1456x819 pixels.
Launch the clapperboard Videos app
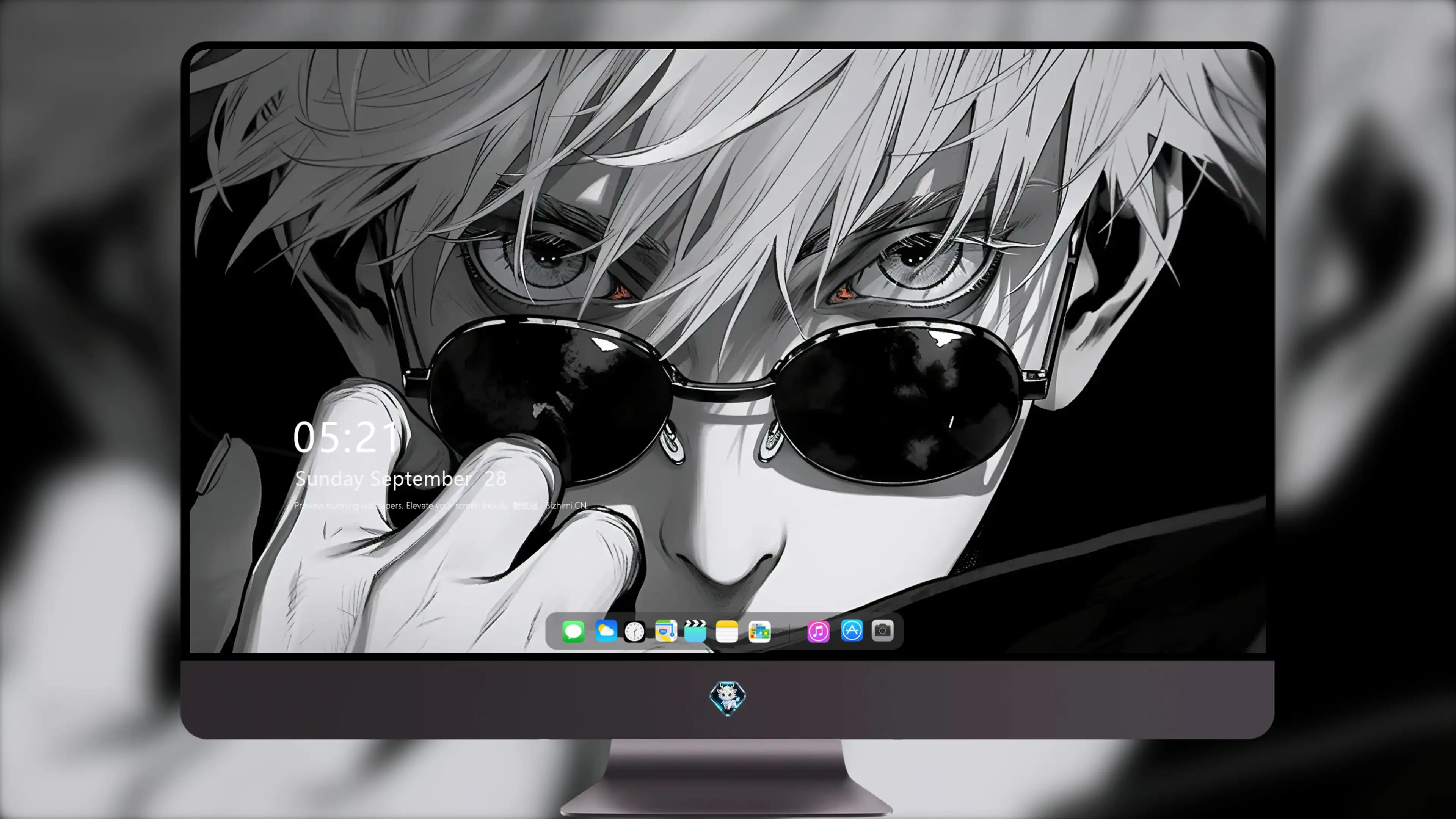tap(695, 631)
